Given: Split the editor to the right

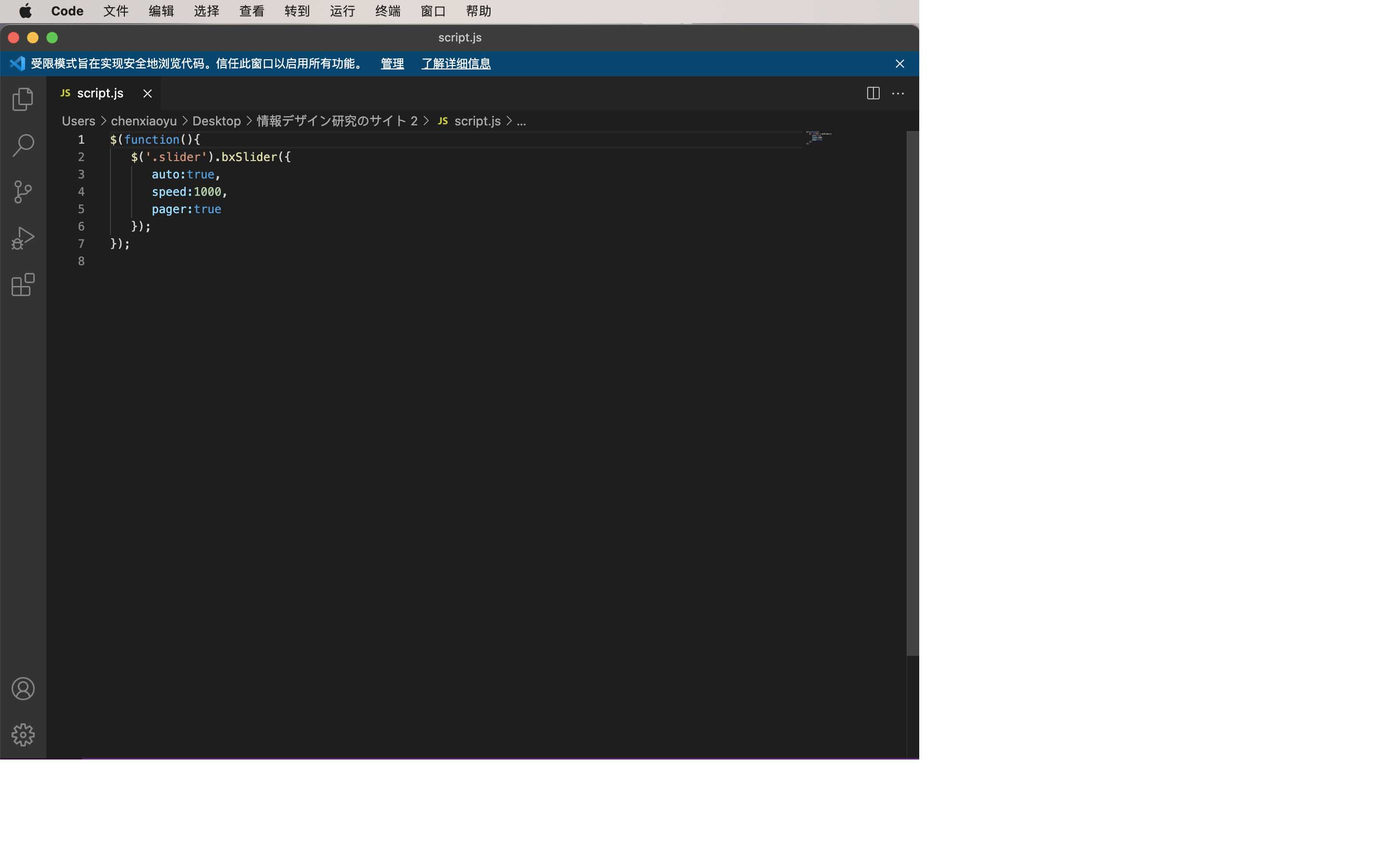Looking at the screenshot, I should coord(872,94).
